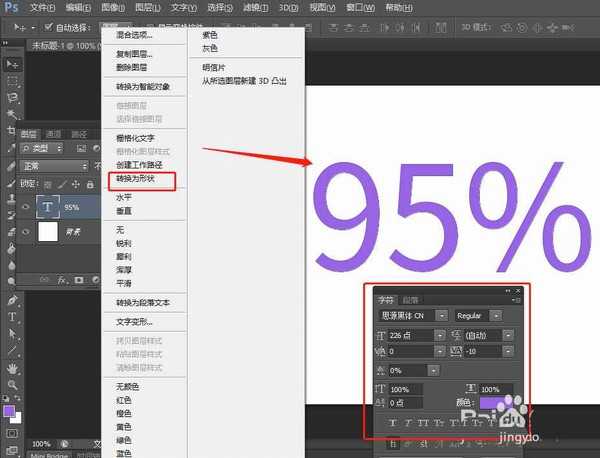The image size is (600, 458).
Task: Hide the 95% text layer
Action: (x=26, y=208)
